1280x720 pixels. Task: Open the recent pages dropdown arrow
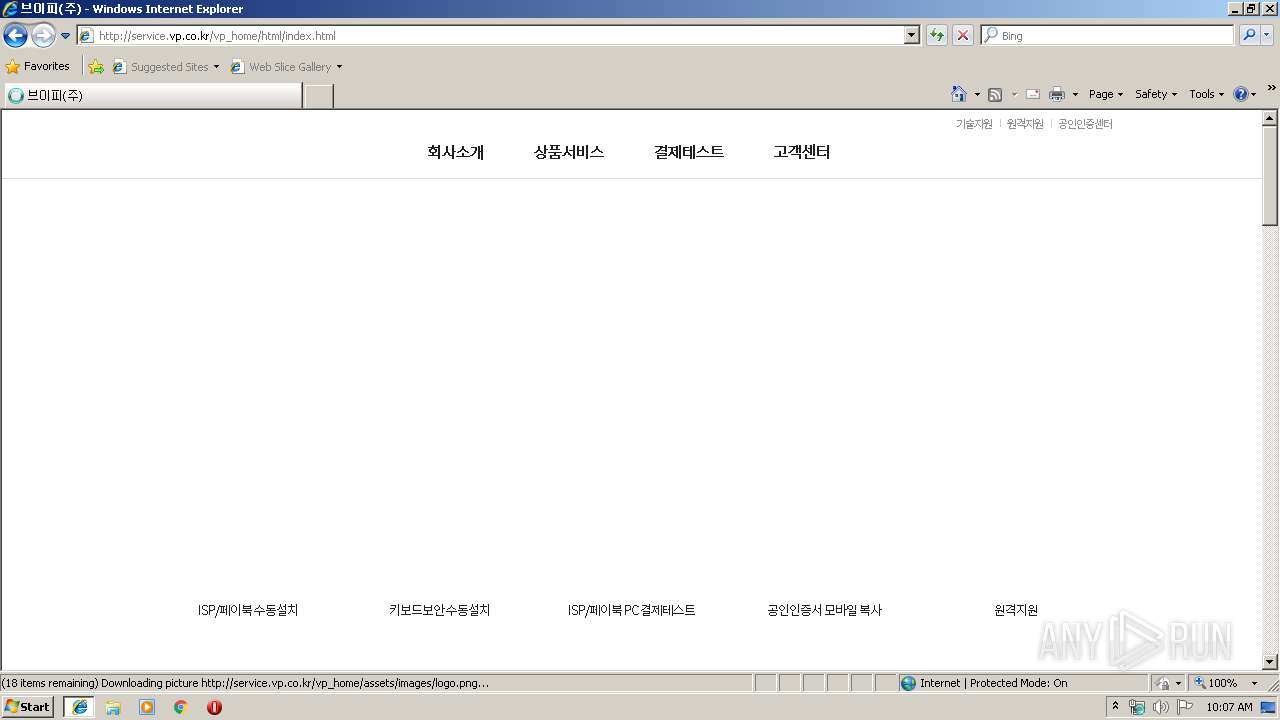(66, 36)
